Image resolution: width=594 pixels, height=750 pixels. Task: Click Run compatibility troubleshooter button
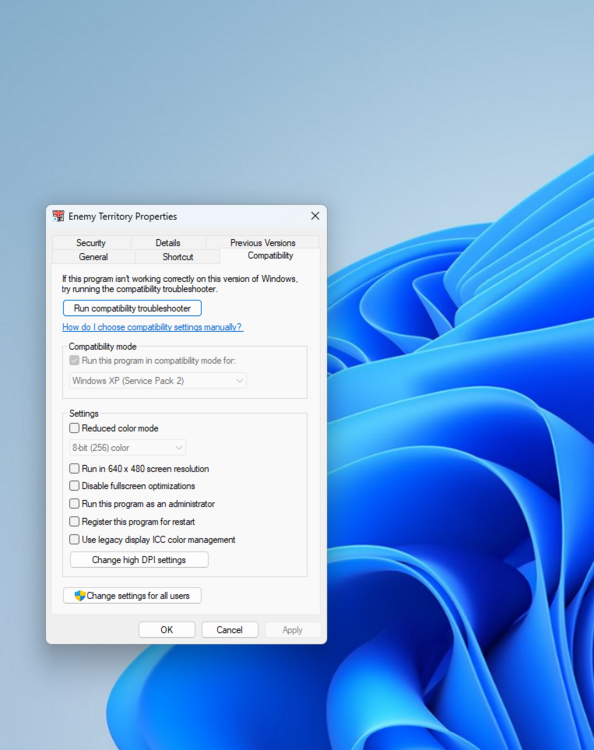click(x=132, y=308)
